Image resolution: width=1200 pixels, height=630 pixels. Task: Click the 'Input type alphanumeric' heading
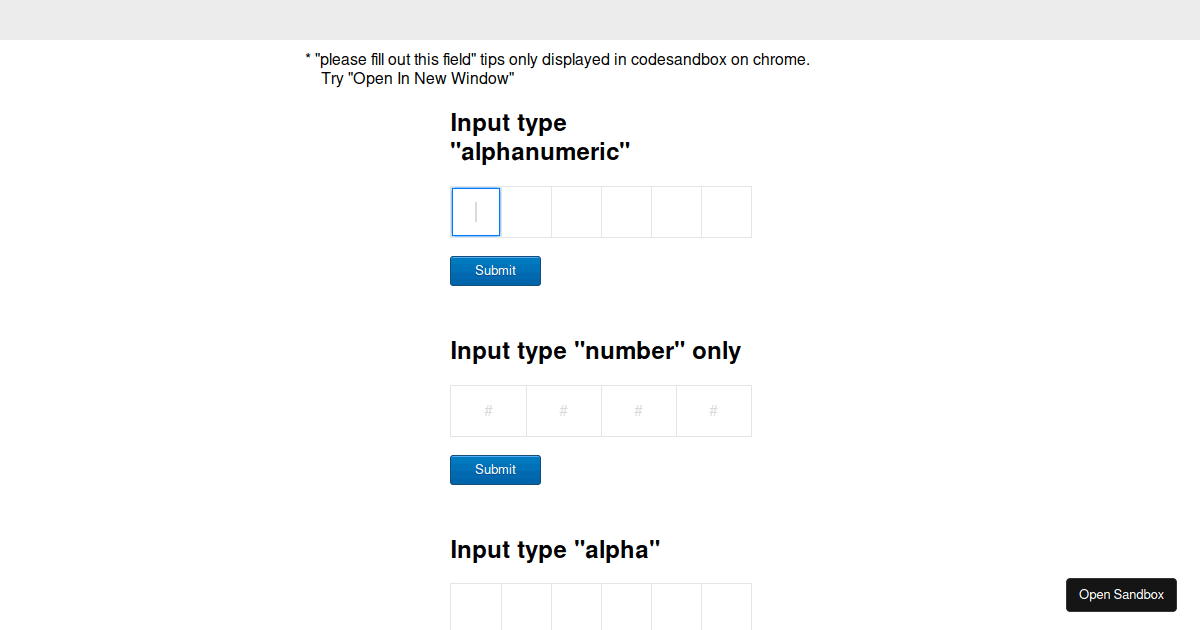540,137
